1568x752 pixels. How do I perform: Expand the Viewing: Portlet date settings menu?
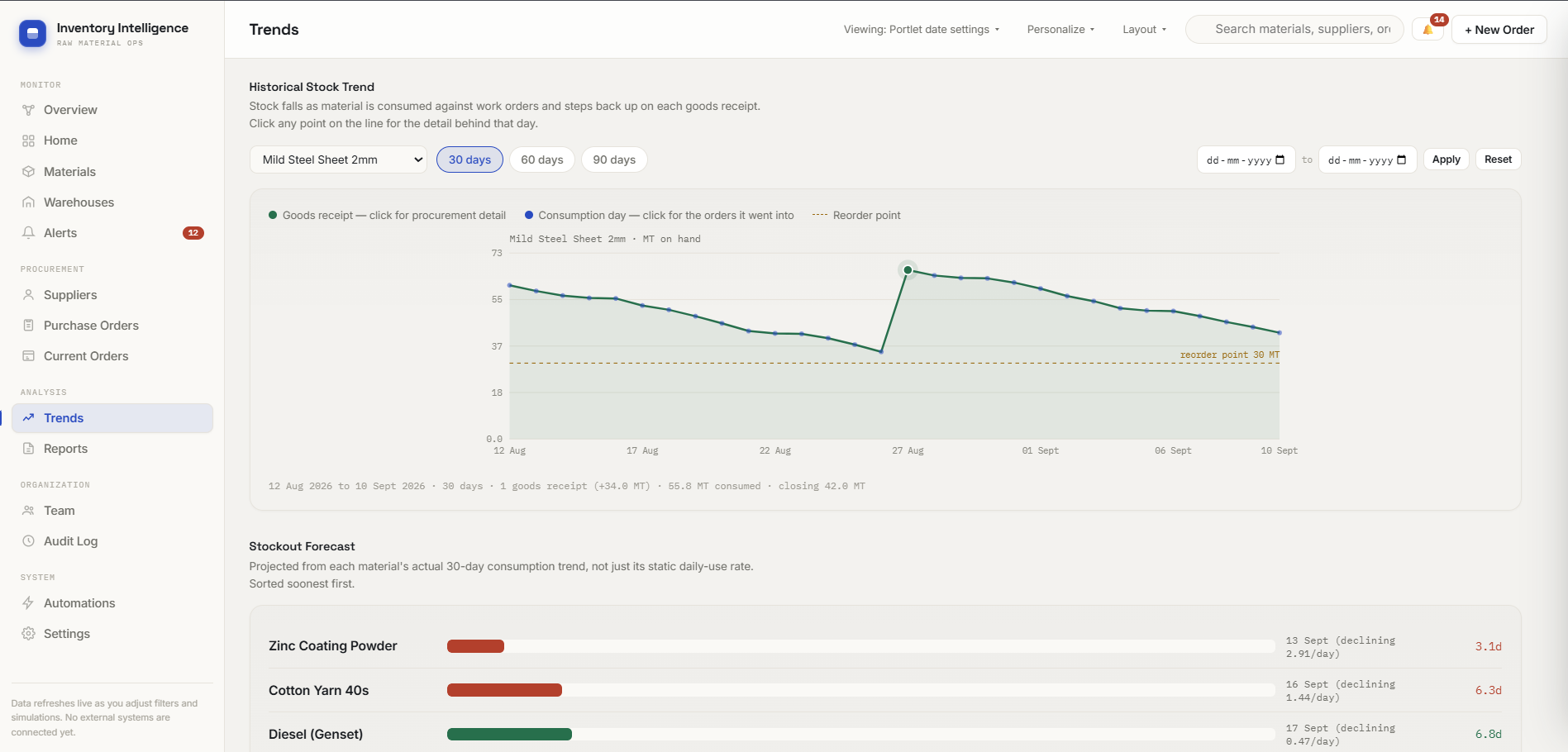[x=922, y=30]
